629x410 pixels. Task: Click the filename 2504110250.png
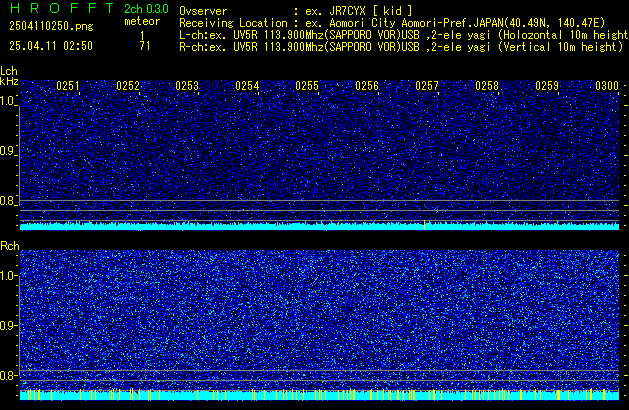click(51, 26)
